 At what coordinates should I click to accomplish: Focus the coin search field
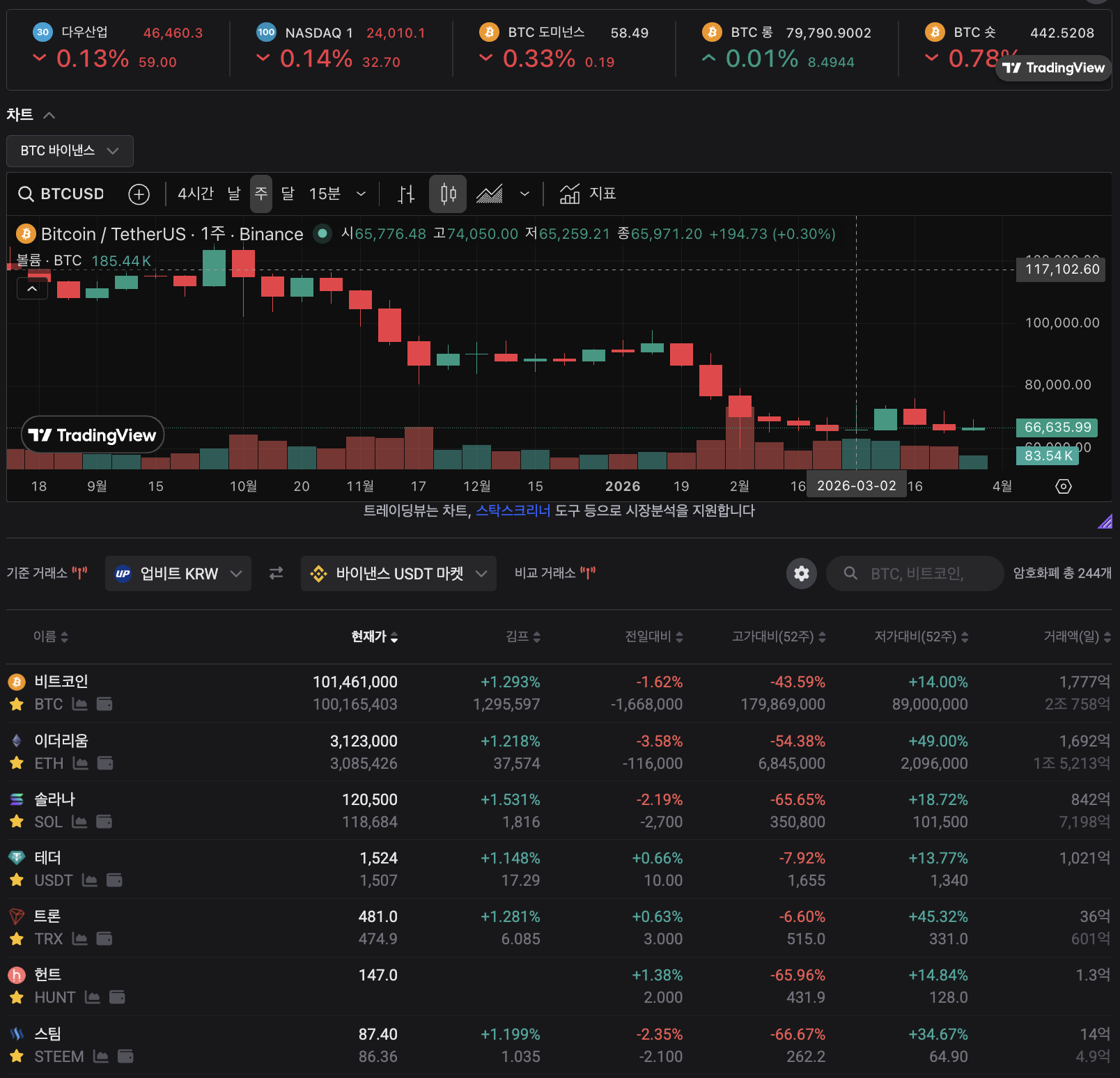[x=915, y=573]
